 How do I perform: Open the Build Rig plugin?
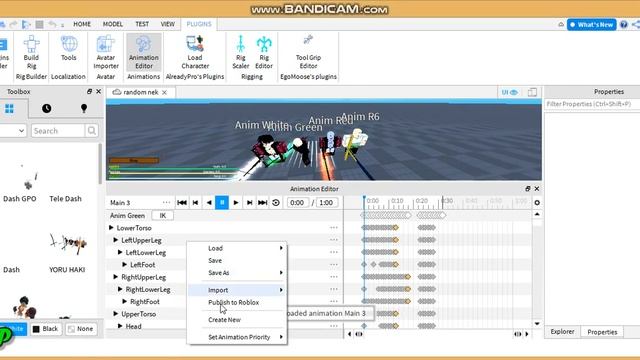[31, 52]
